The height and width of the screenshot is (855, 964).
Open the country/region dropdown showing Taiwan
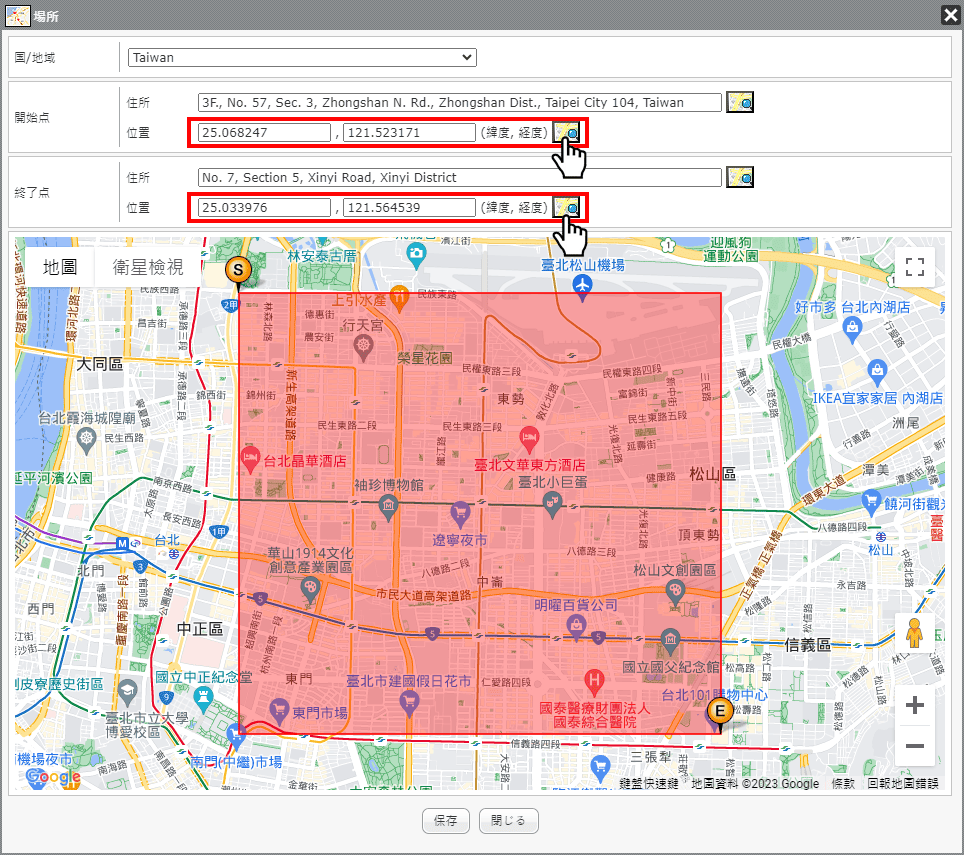click(302, 57)
